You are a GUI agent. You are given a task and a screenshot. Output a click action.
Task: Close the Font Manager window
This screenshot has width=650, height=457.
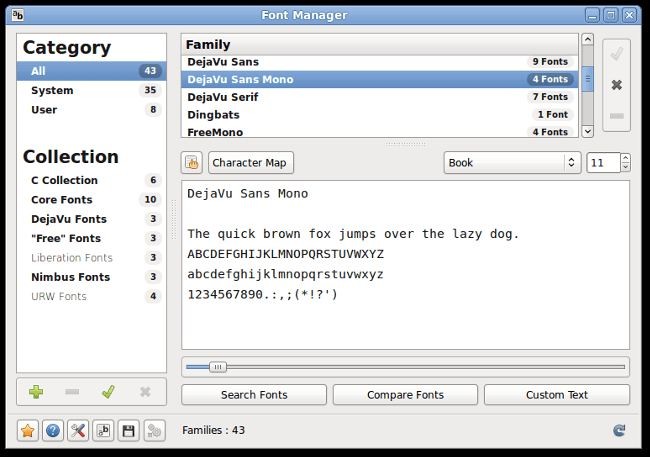coord(629,16)
